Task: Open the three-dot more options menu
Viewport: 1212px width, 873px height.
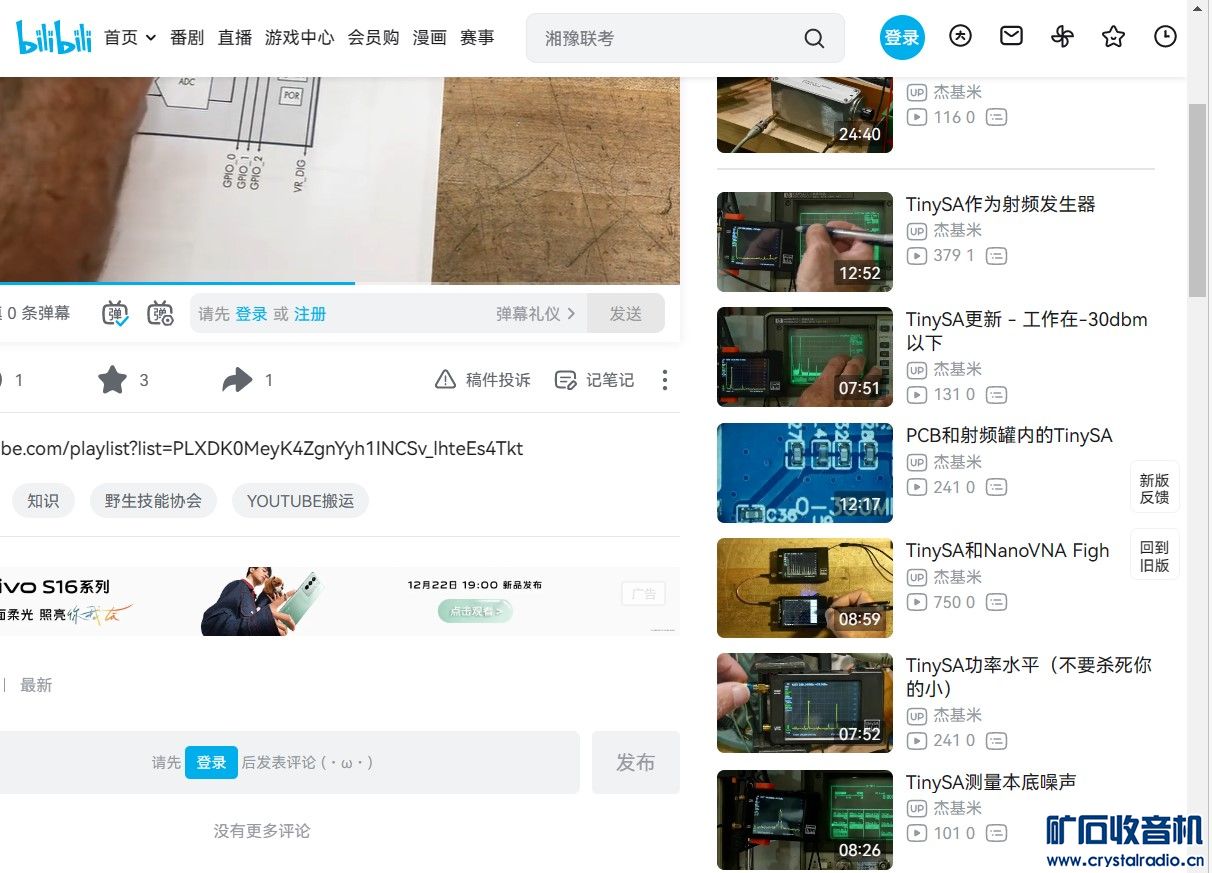Action: click(665, 380)
